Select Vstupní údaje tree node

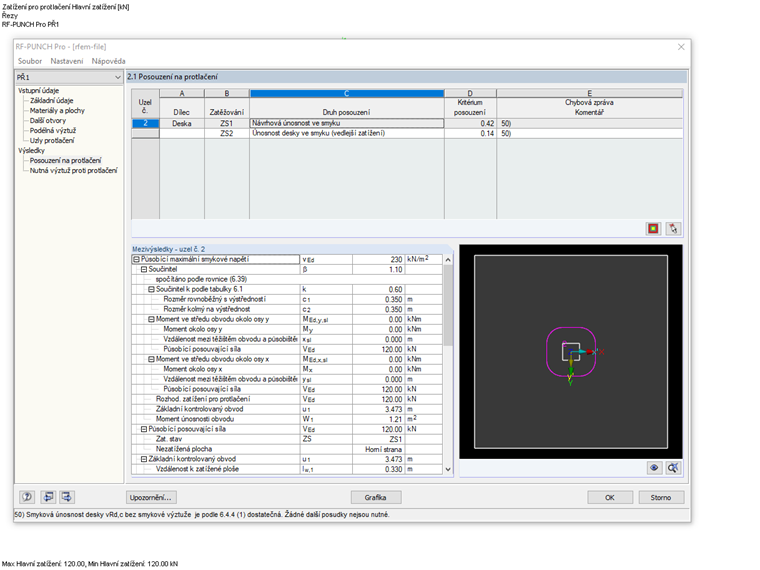(38, 91)
